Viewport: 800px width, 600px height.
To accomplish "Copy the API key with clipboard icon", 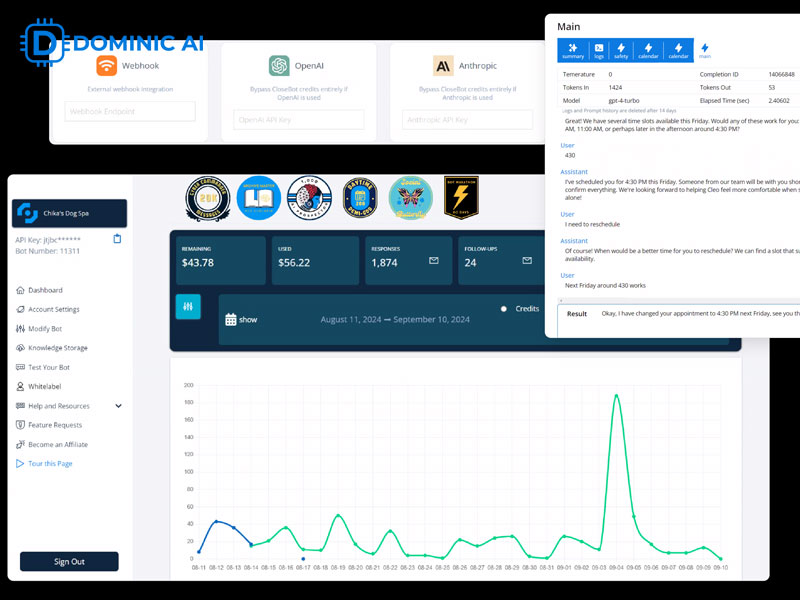I will (117, 239).
